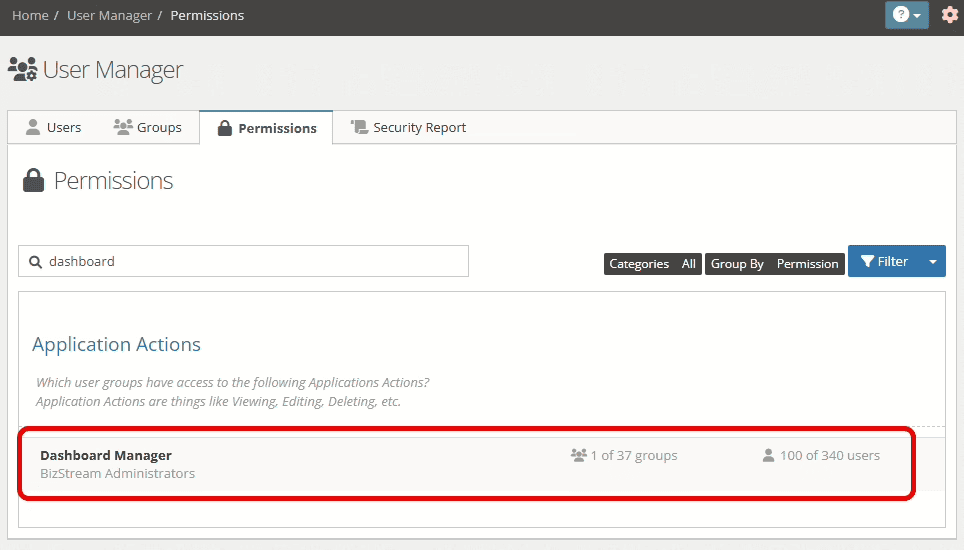Click the User Manager heading icon
The height and width of the screenshot is (550, 964).
tap(23, 69)
